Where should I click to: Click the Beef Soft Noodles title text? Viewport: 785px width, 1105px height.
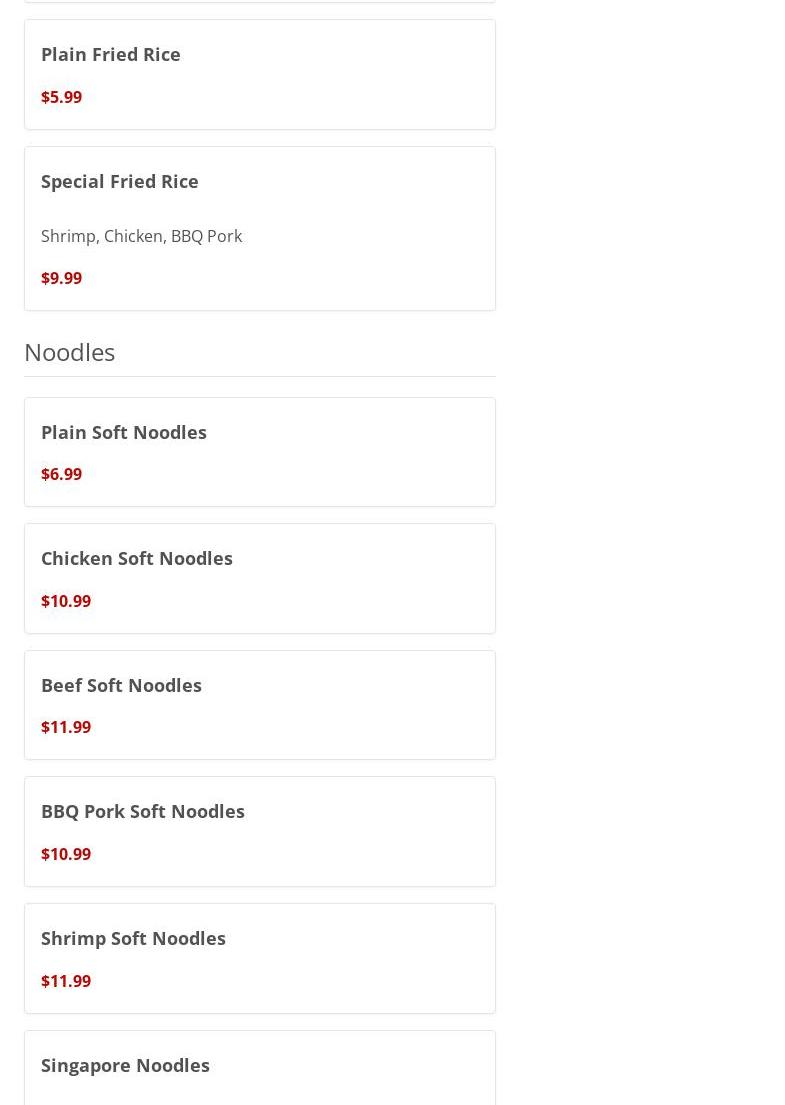click(121, 686)
